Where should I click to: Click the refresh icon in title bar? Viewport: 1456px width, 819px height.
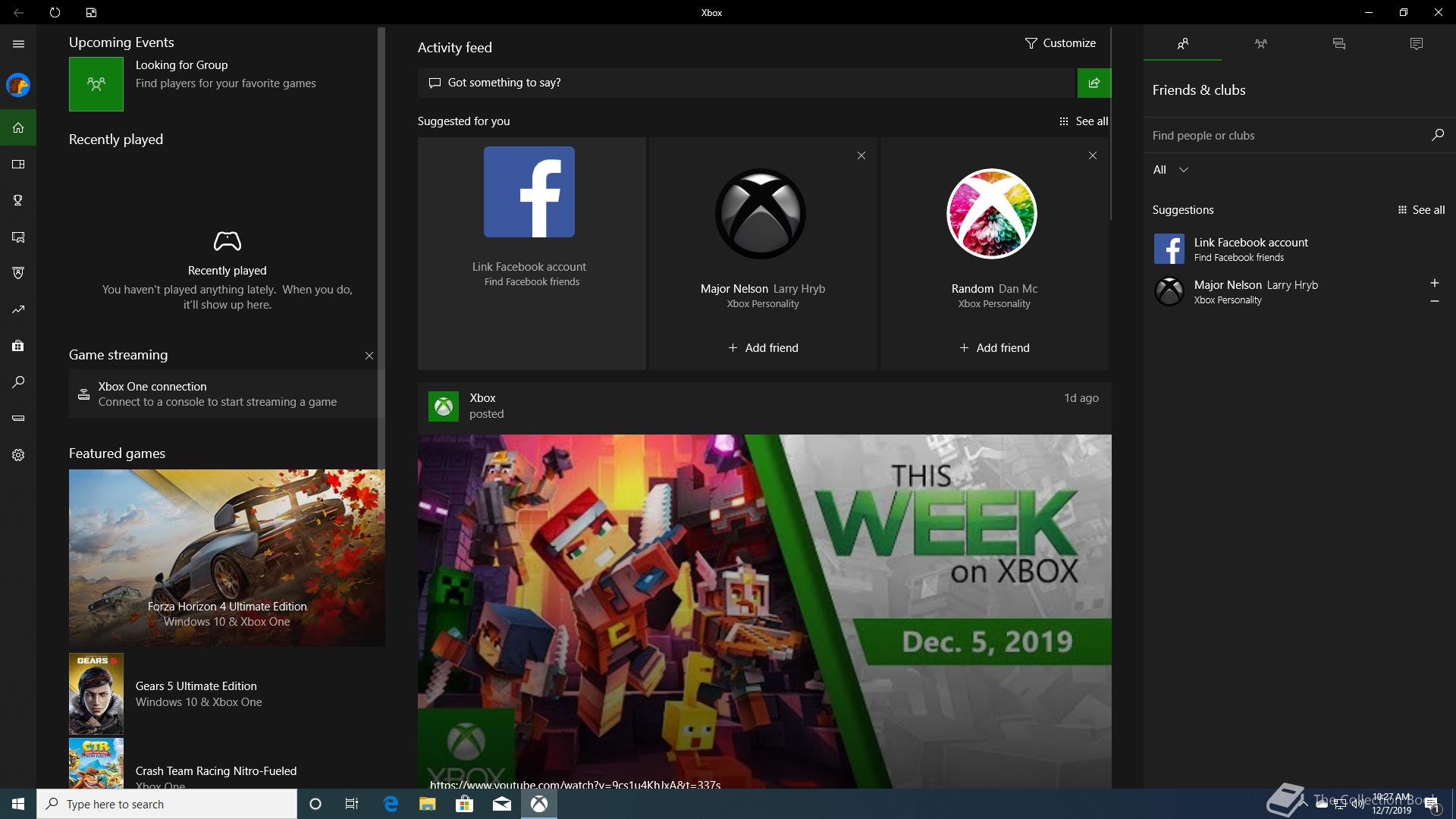tap(55, 12)
